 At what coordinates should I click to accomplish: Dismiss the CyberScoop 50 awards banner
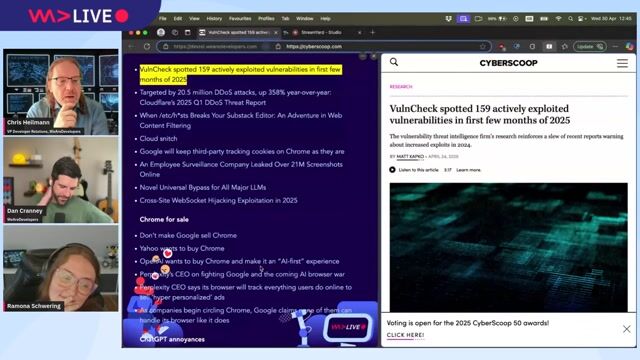pyautogui.click(x=627, y=329)
